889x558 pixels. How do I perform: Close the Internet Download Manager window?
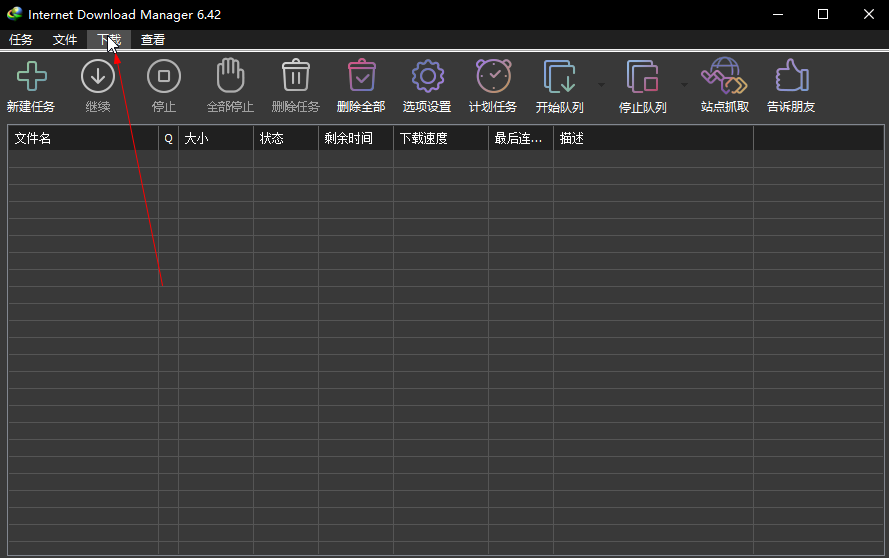pos(868,15)
